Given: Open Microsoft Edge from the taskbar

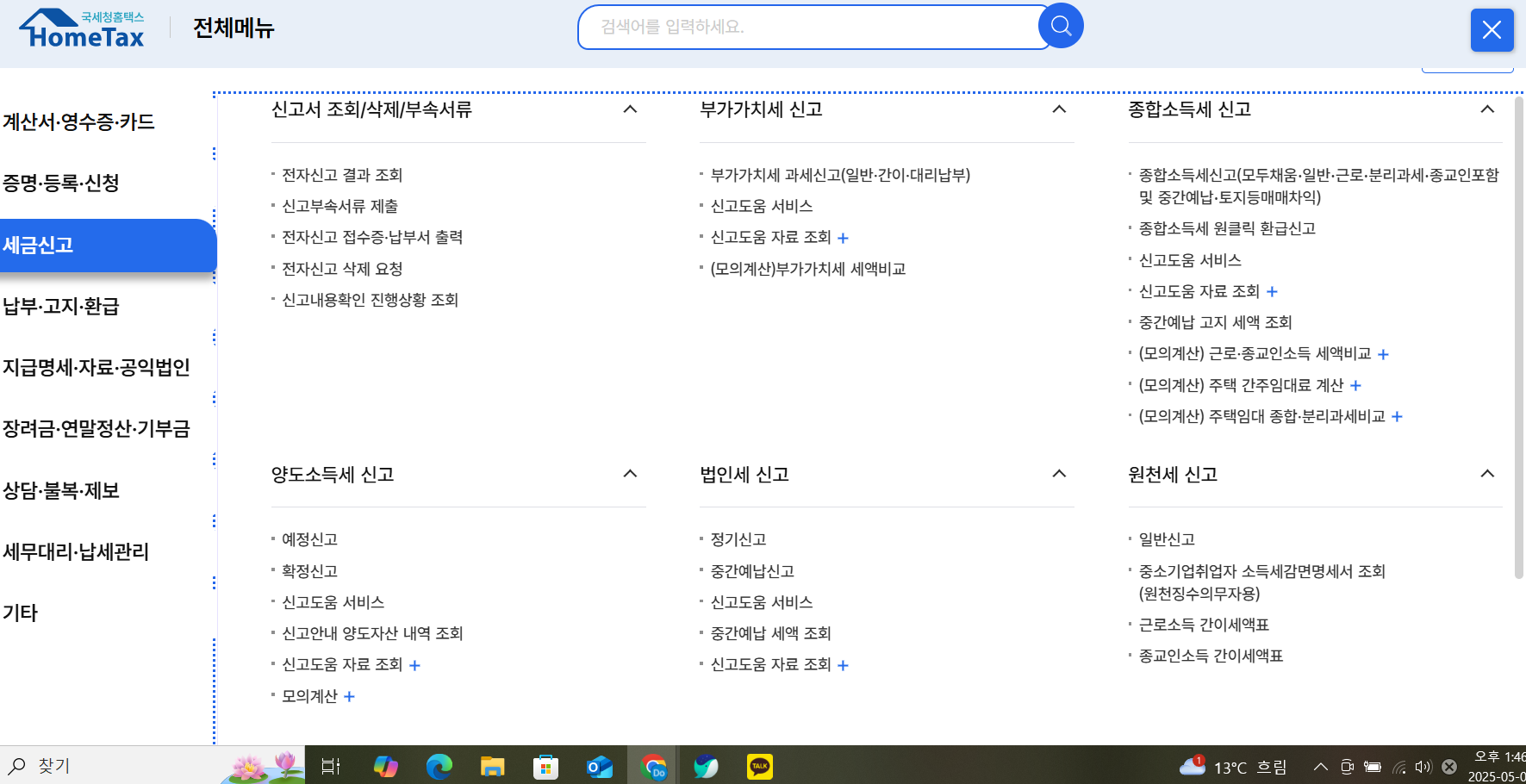Looking at the screenshot, I should click(x=439, y=765).
